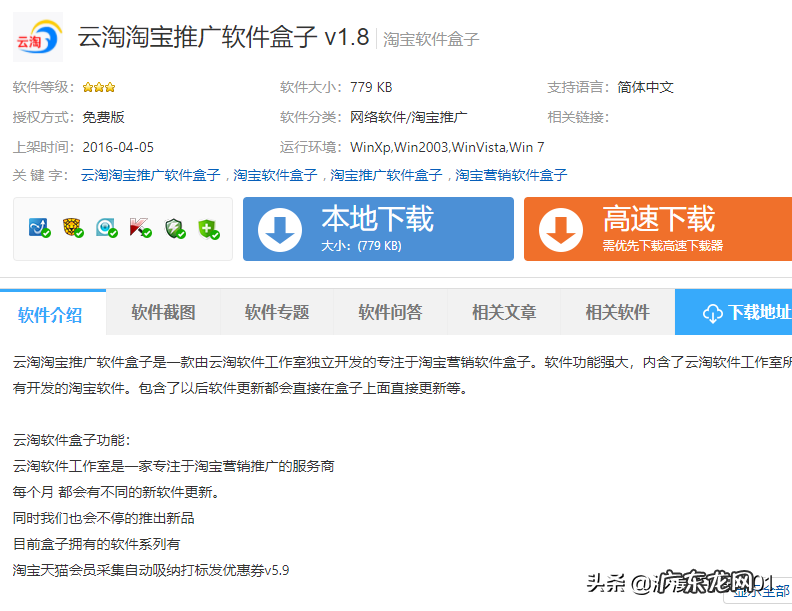
Task: Open the 软件问答 tab
Action: tap(390, 312)
